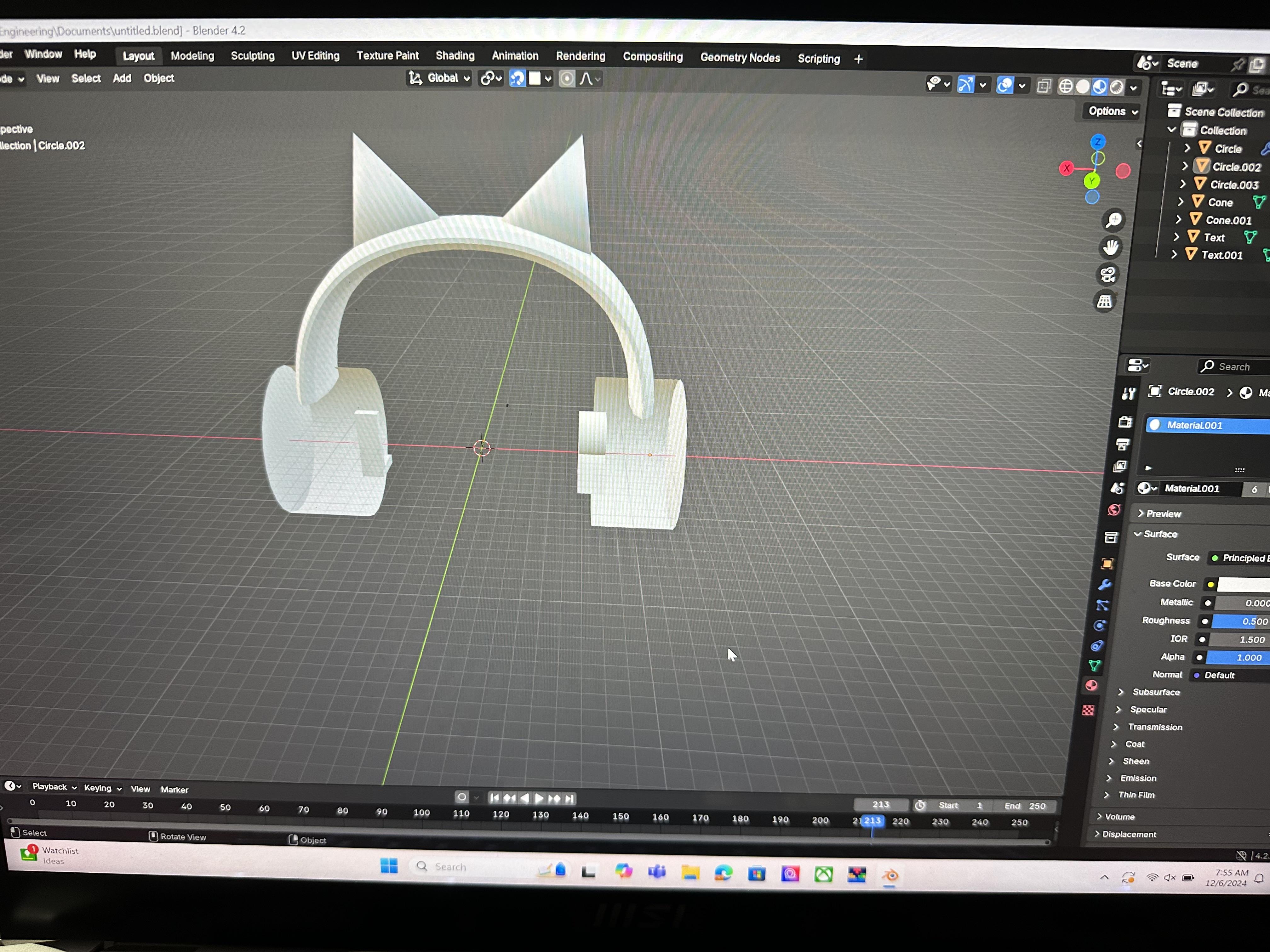Open the View Layer properties tab icon

point(1119,466)
